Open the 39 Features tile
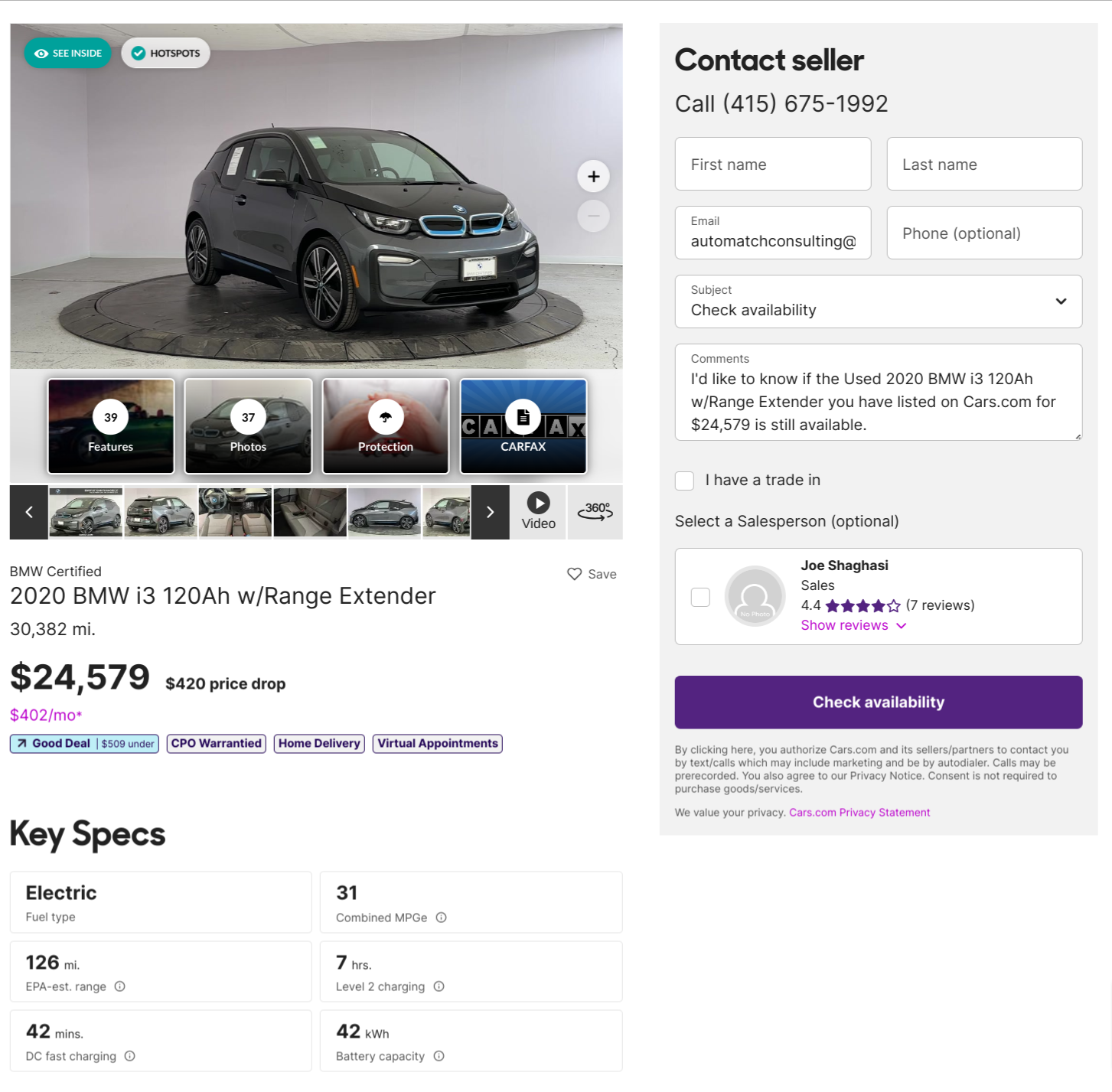Screen dimensions: 1112x1092 (x=111, y=426)
